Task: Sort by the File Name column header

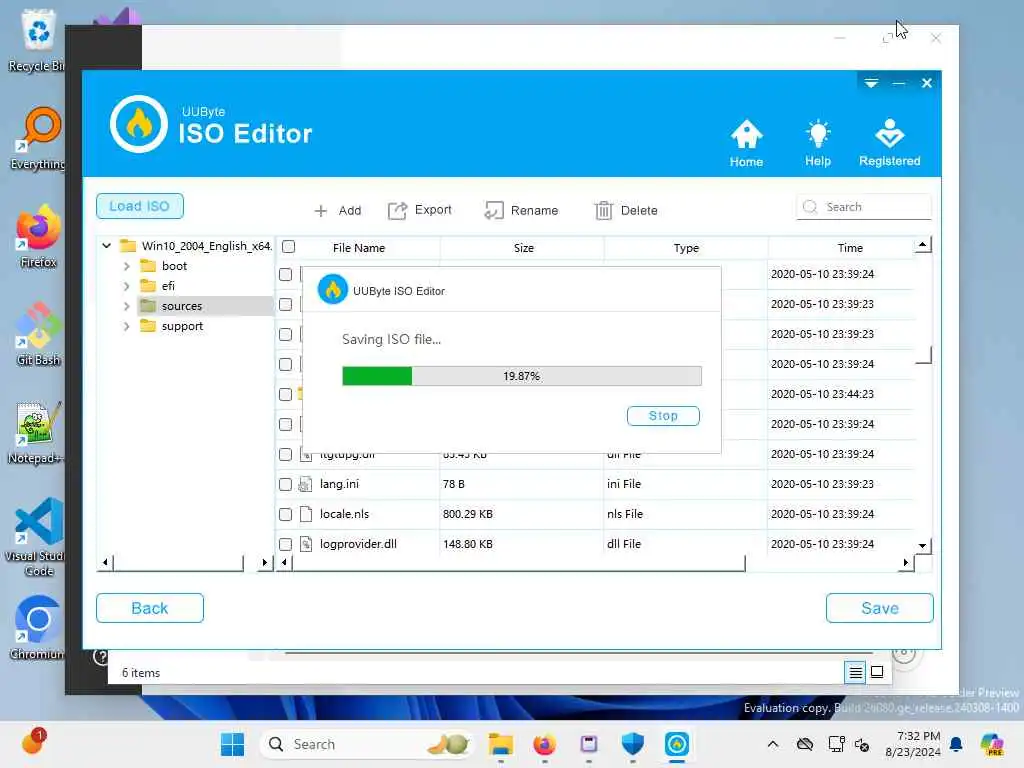Action: [x=359, y=248]
